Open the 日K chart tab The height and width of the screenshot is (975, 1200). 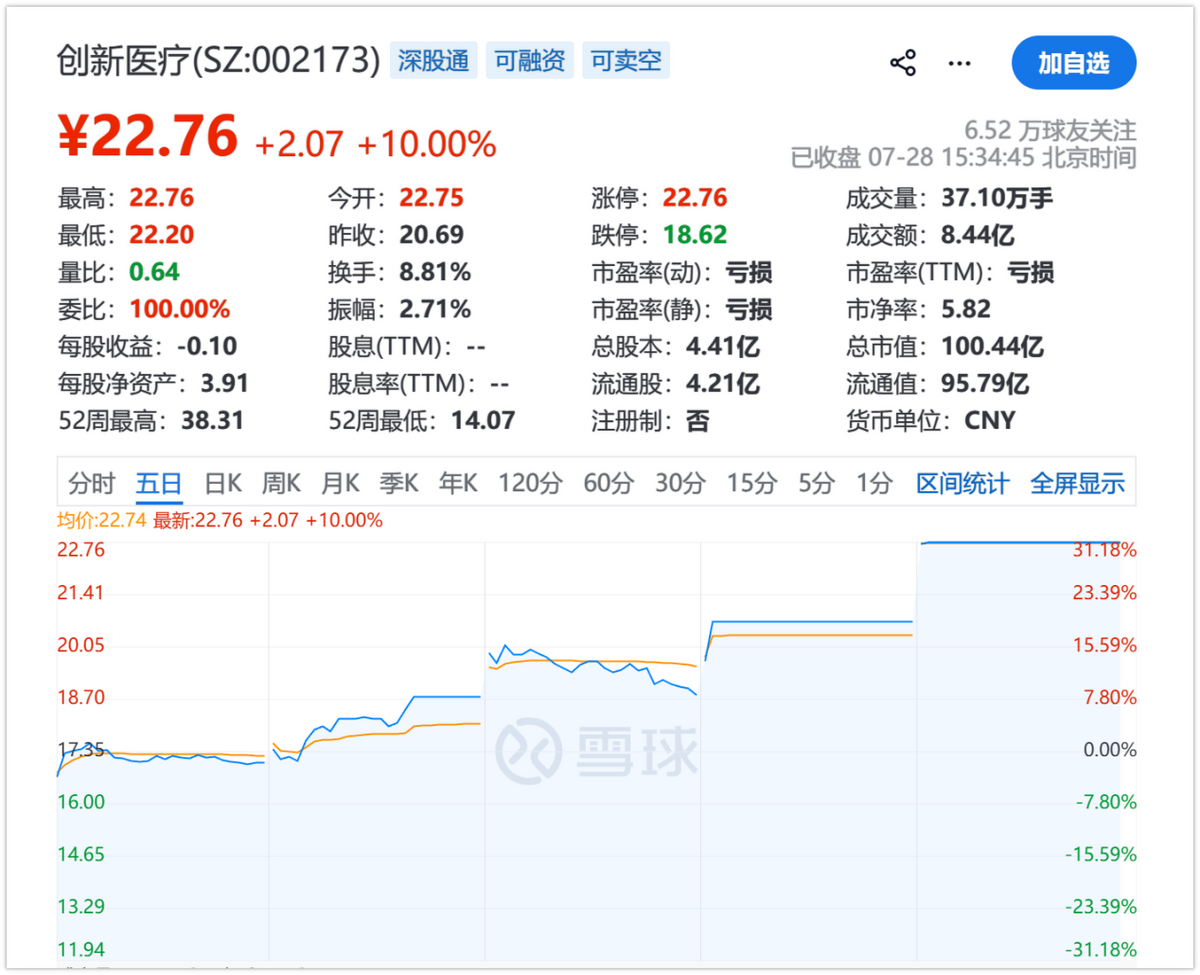coord(223,484)
